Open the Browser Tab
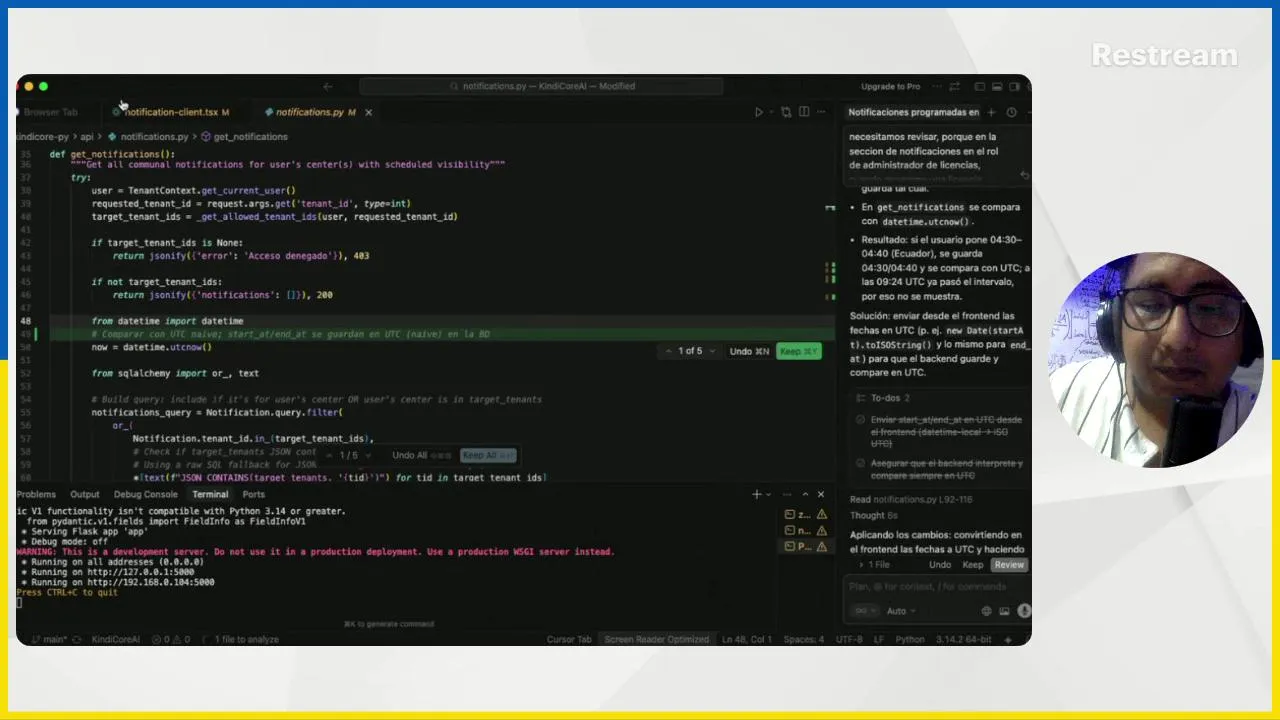 tap(50, 112)
